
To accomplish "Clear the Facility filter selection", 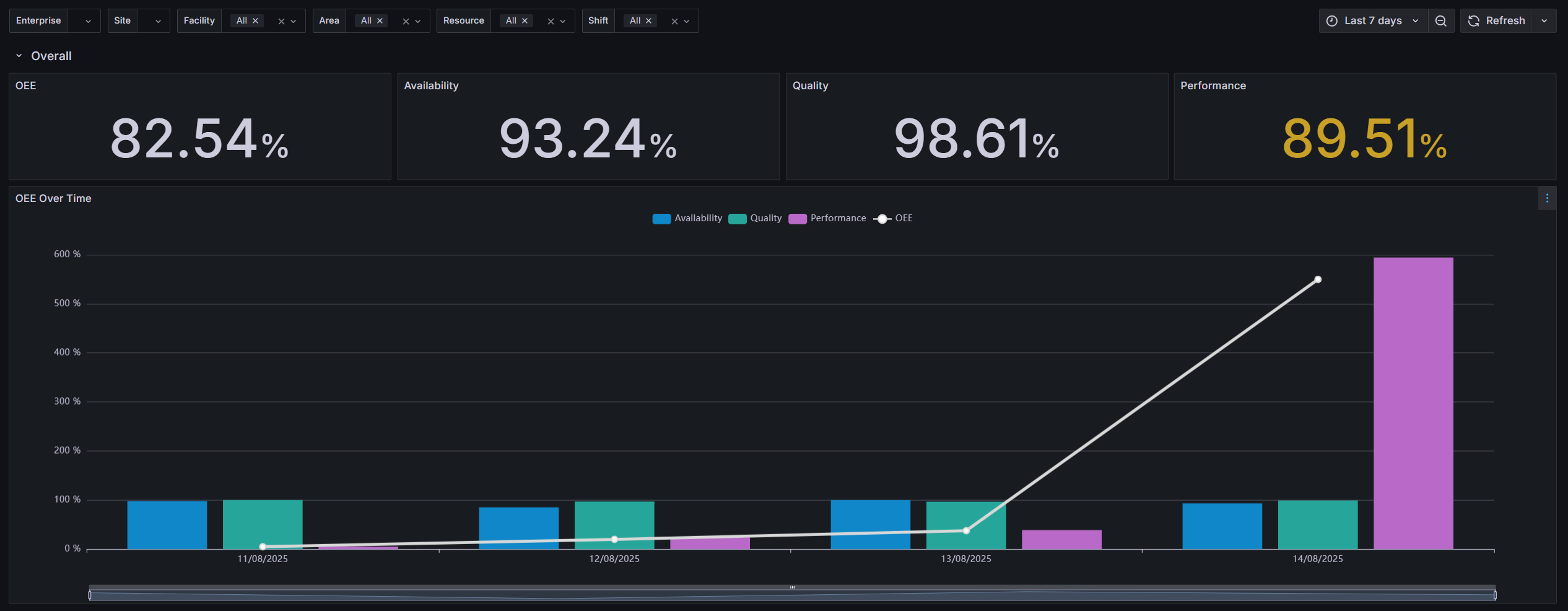I will [281, 21].
